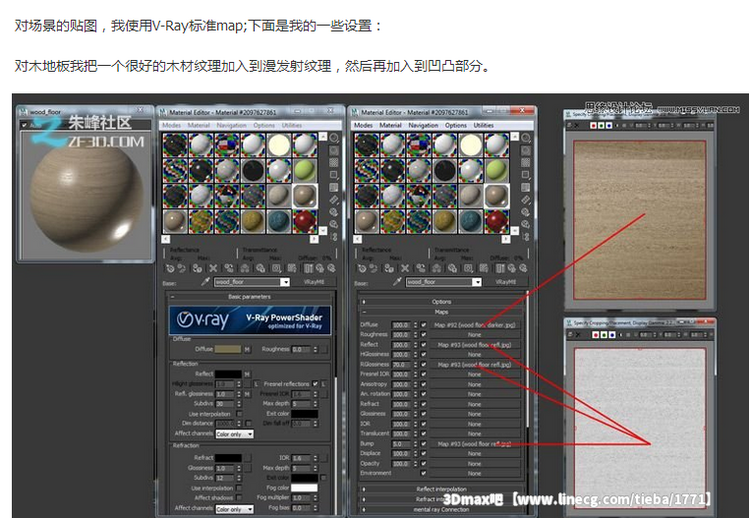Image resolution: width=750 pixels, height=518 pixels.
Task: Expand mental ray Connection rollout
Action: (441, 510)
